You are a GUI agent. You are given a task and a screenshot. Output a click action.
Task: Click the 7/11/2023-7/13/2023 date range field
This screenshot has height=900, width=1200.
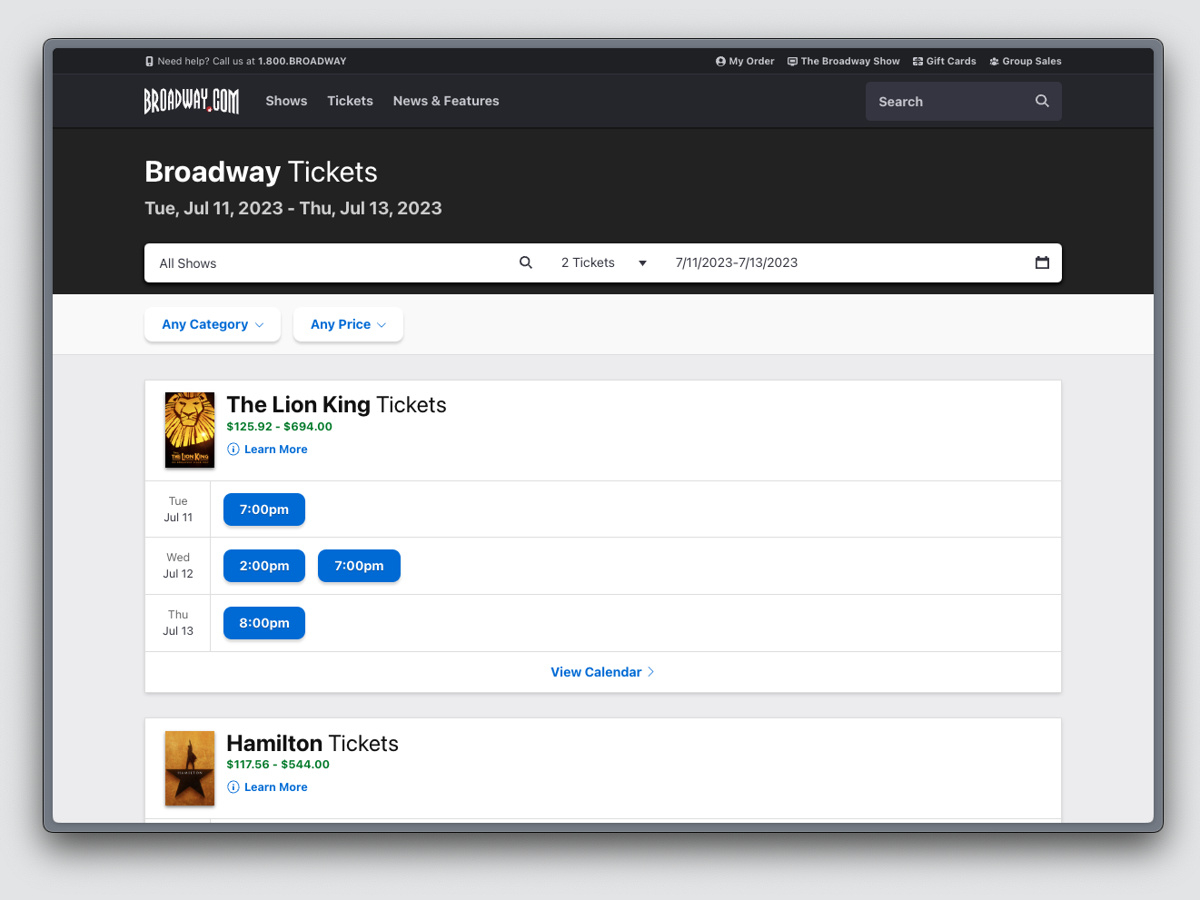click(x=863, y=263)
